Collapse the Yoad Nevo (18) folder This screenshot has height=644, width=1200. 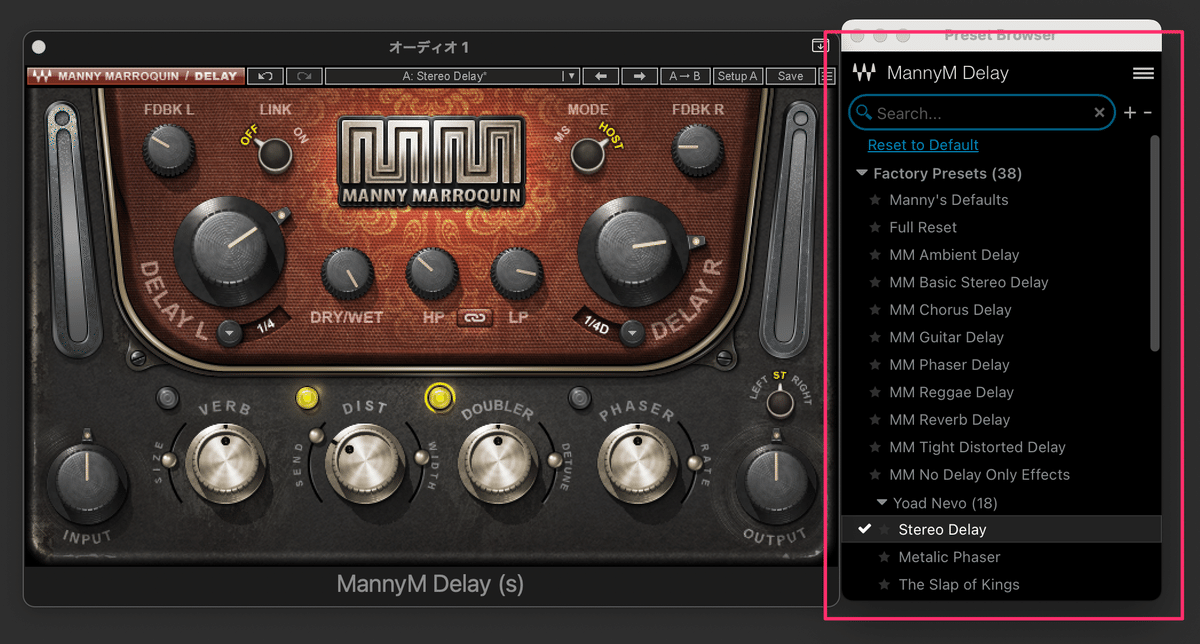point(882,503)
